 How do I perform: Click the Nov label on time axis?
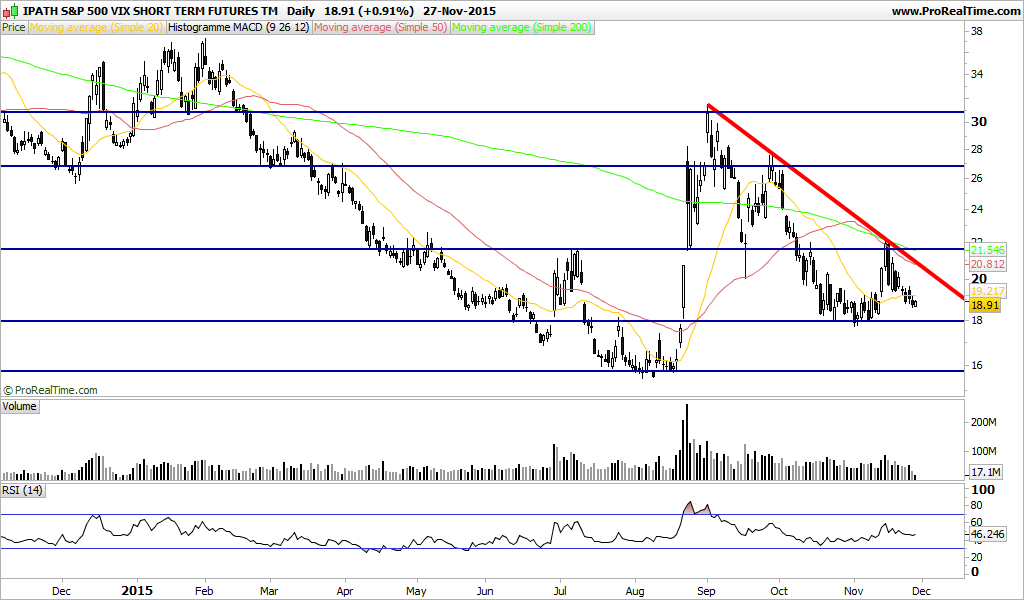(x=854, y=591)
